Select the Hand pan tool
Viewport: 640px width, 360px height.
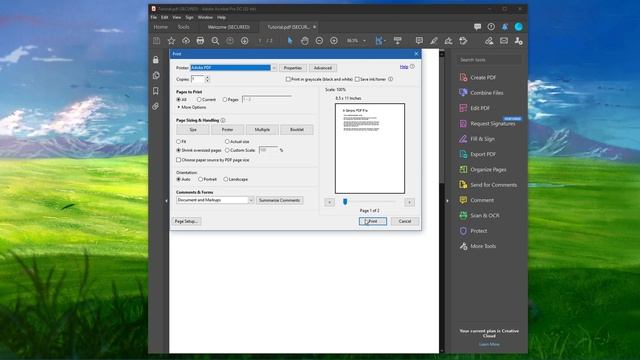[304, 41]
